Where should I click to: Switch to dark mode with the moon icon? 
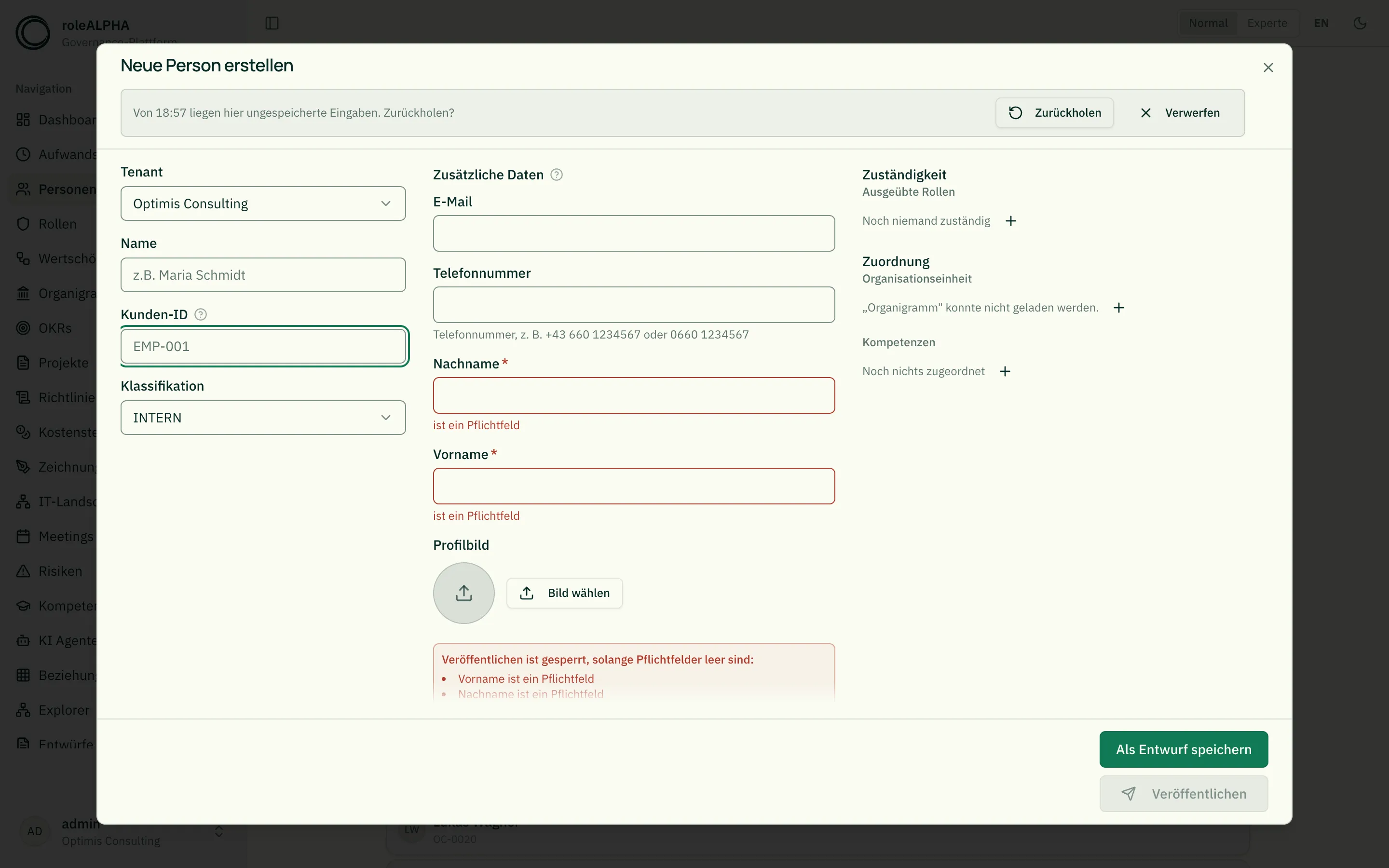(1360, 23)
